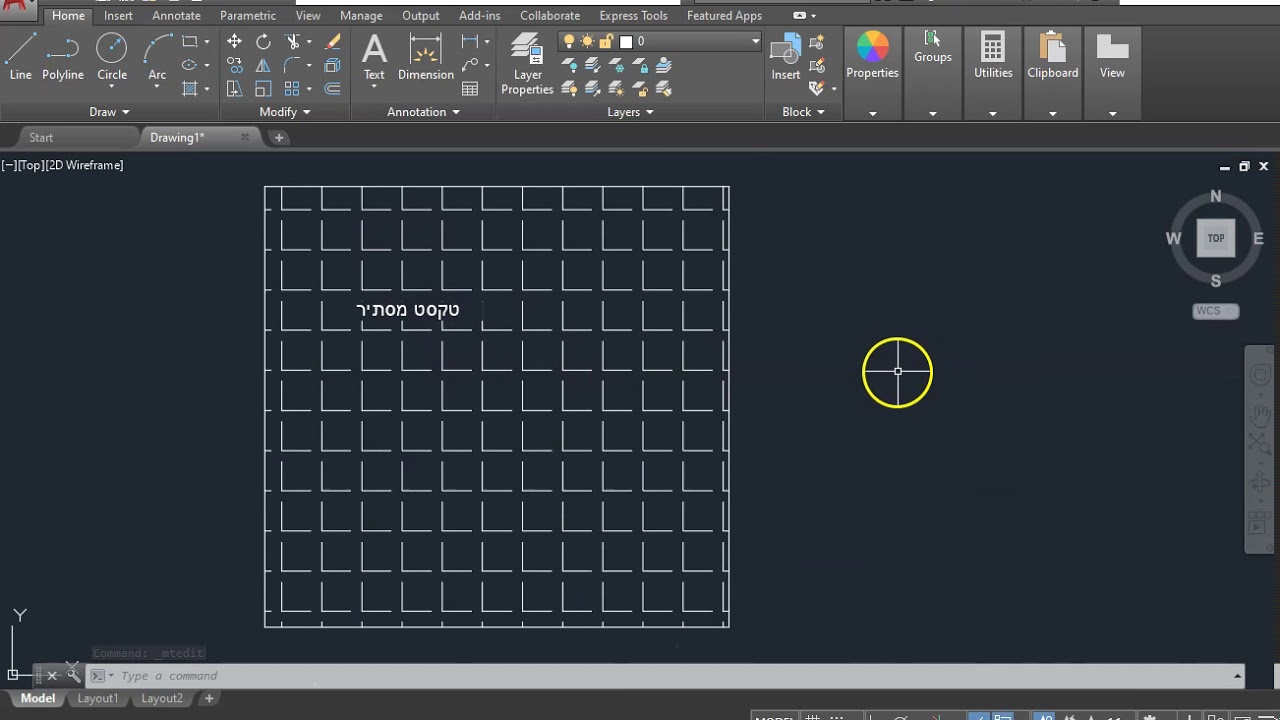Open the Manage ribbon tab
Screen dimensions: 1280x720
point(361,16)
